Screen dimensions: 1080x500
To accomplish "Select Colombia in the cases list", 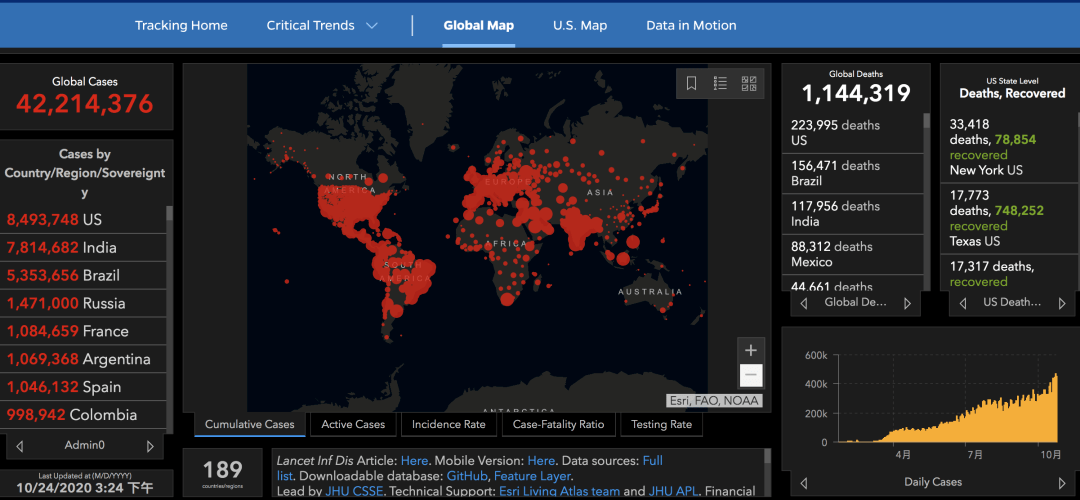I will coord(83,415).
